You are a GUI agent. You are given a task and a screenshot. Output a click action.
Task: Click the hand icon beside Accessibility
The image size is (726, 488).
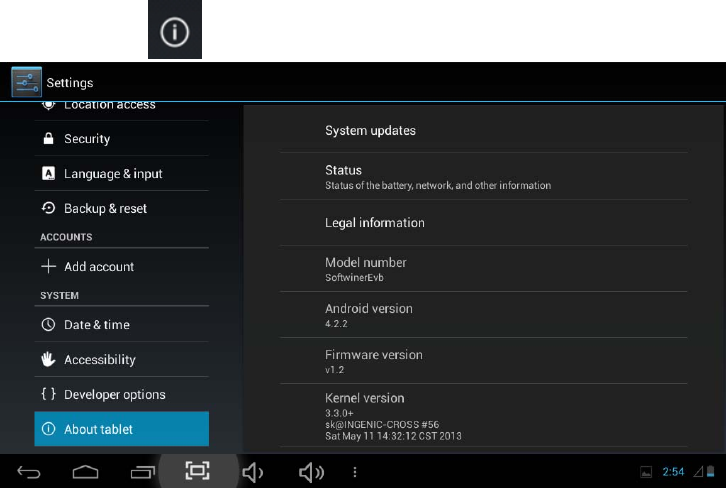(48, 359)
